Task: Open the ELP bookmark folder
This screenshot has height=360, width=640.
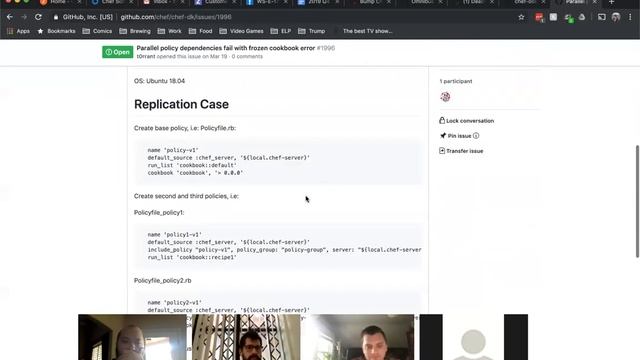Action: pyautogui.click(x=281, y=31)
